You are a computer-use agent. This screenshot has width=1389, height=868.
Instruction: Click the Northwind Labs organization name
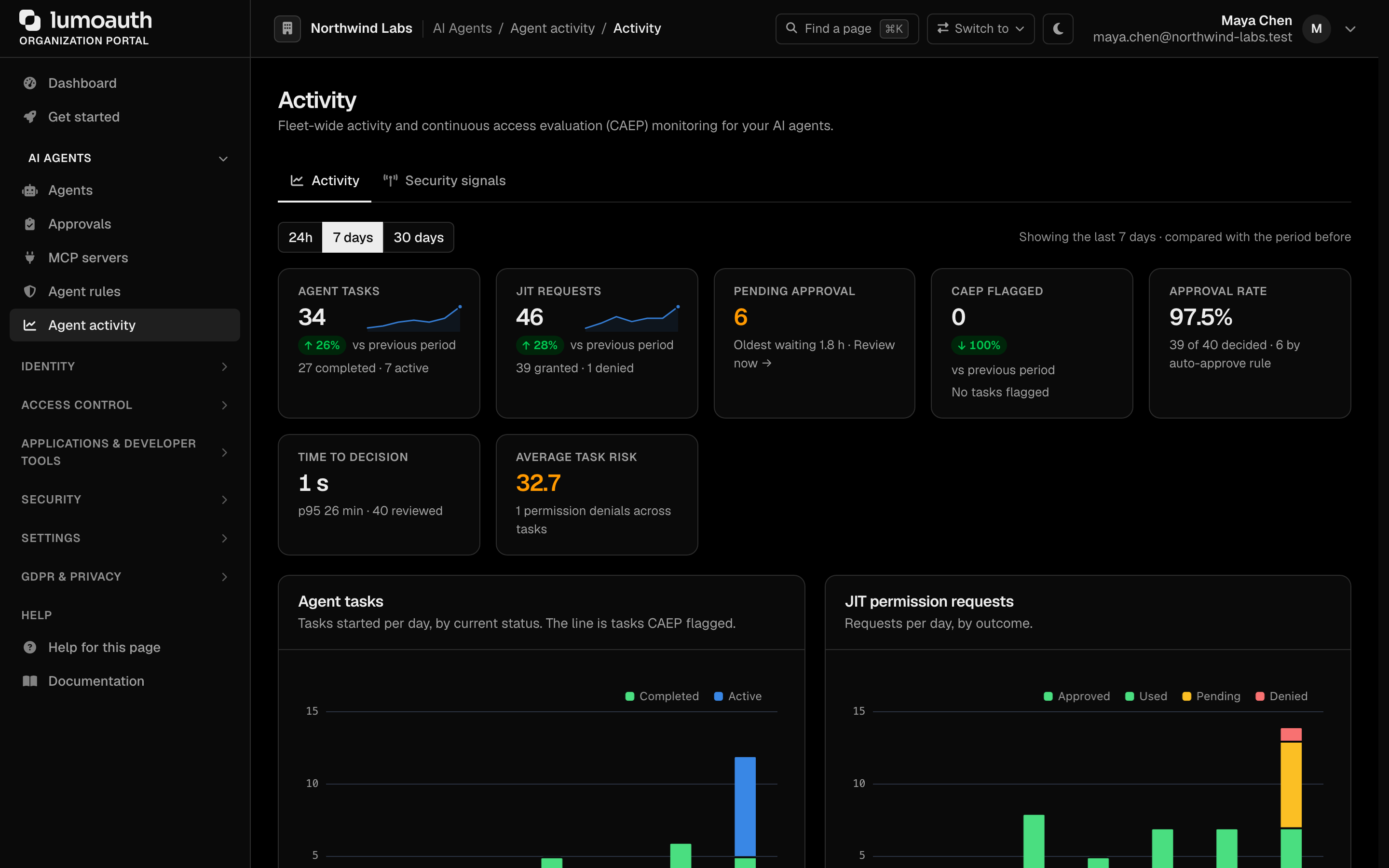click(x=361, y=28)
